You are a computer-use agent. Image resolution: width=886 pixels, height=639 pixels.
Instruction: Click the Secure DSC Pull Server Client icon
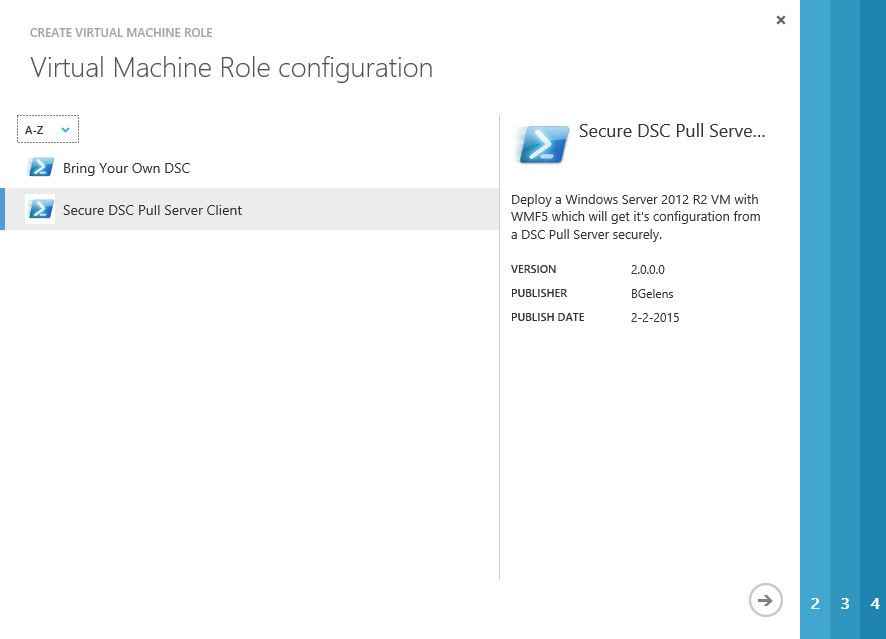pyautogui.click(x=41, y=209)
